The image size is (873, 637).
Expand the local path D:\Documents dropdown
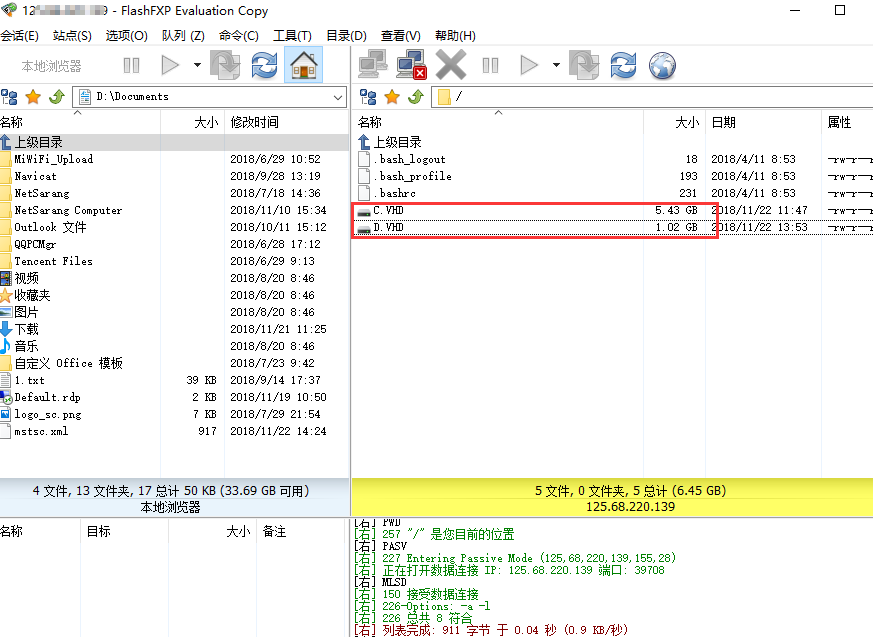click(337, 97)
